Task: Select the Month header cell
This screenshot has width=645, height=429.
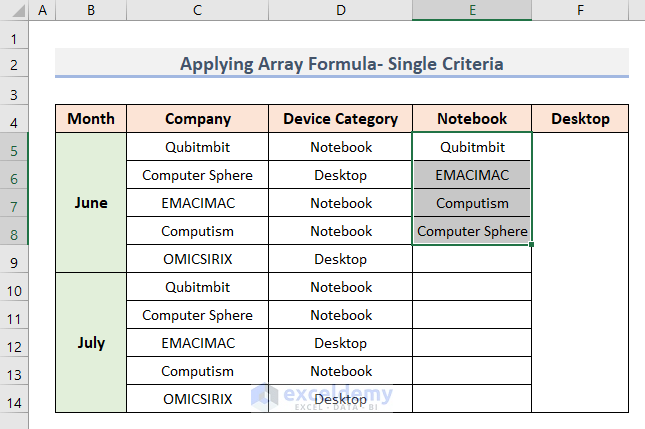Action: click(91, 119)
